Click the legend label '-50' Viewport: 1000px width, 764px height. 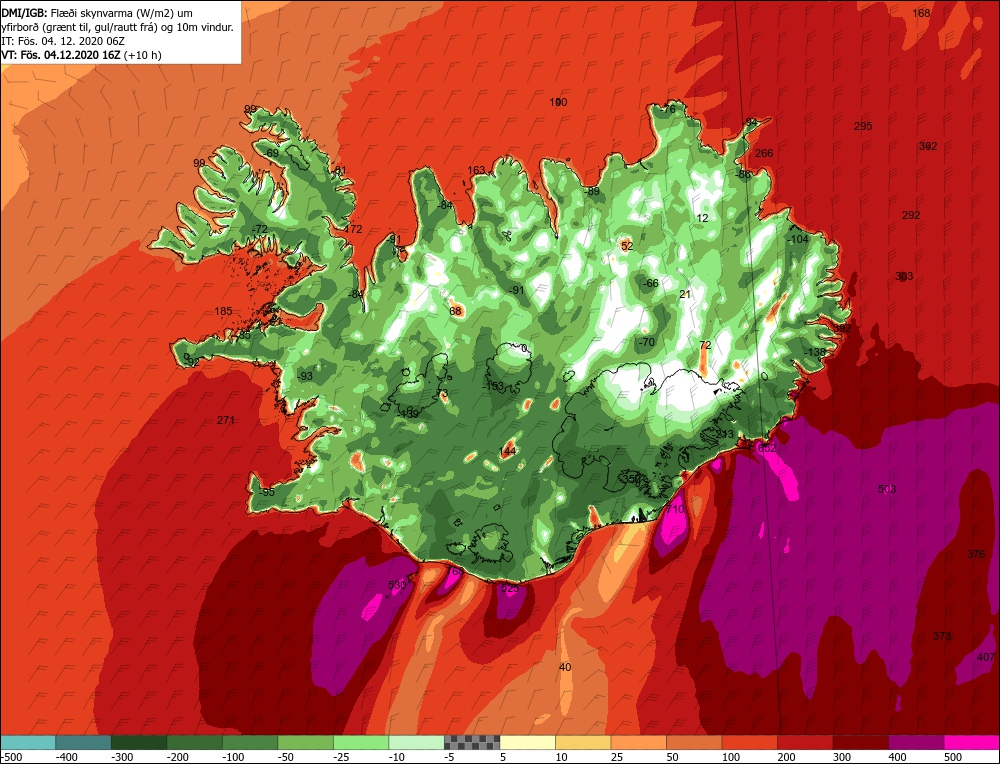pyautogui.click(x=286, y=757)
